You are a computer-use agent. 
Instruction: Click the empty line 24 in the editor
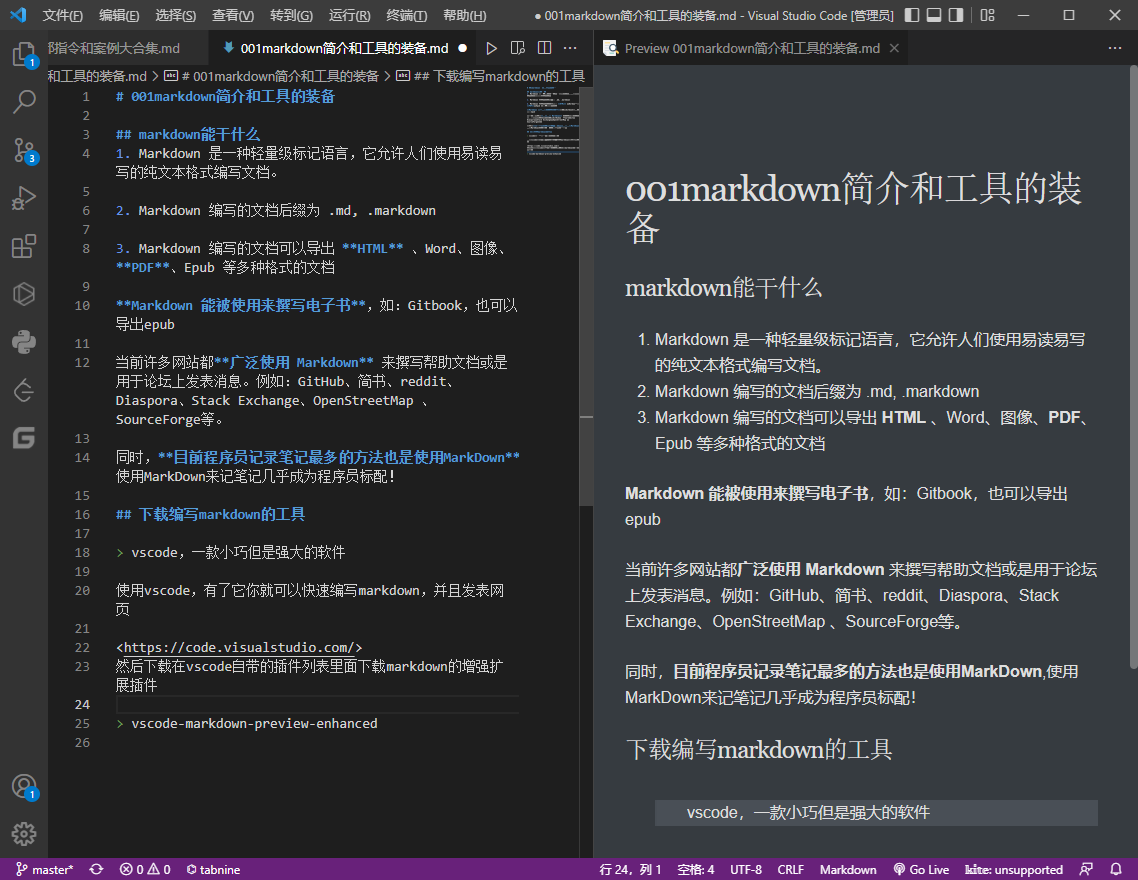317,704
